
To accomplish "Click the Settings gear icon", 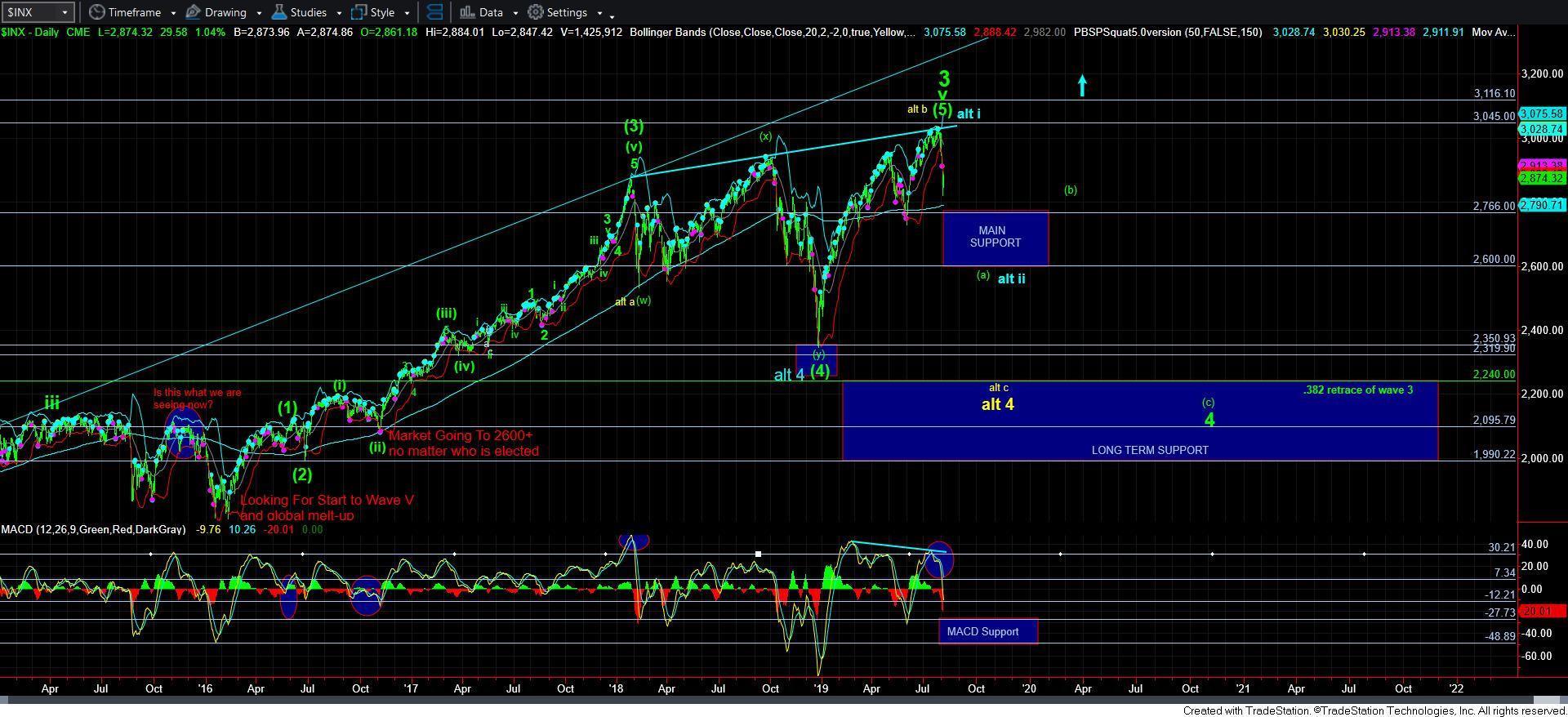I will (536, 12).
